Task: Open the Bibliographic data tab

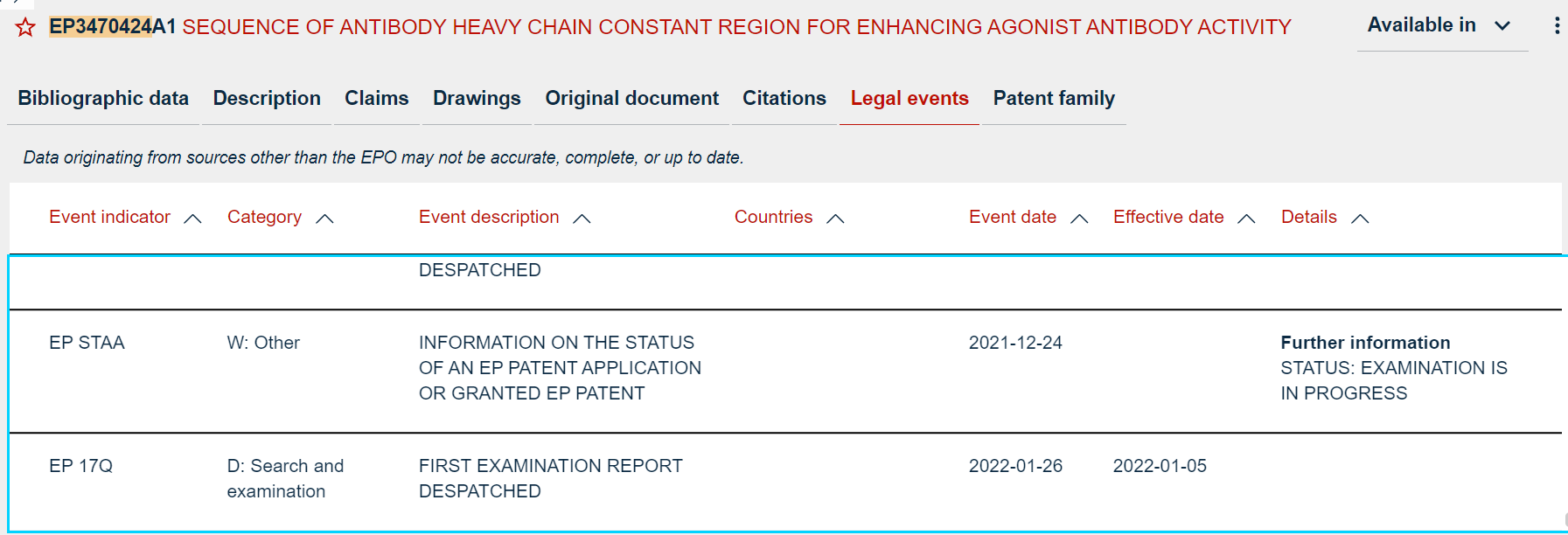Action: click(x=103, y=98)
